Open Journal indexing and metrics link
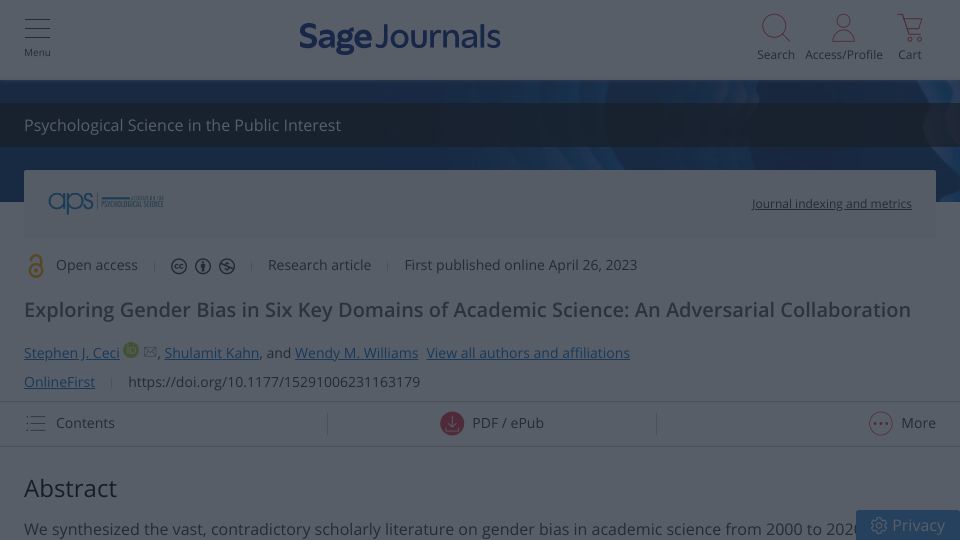This screenshot has width=960, height=540. point(831,203)
